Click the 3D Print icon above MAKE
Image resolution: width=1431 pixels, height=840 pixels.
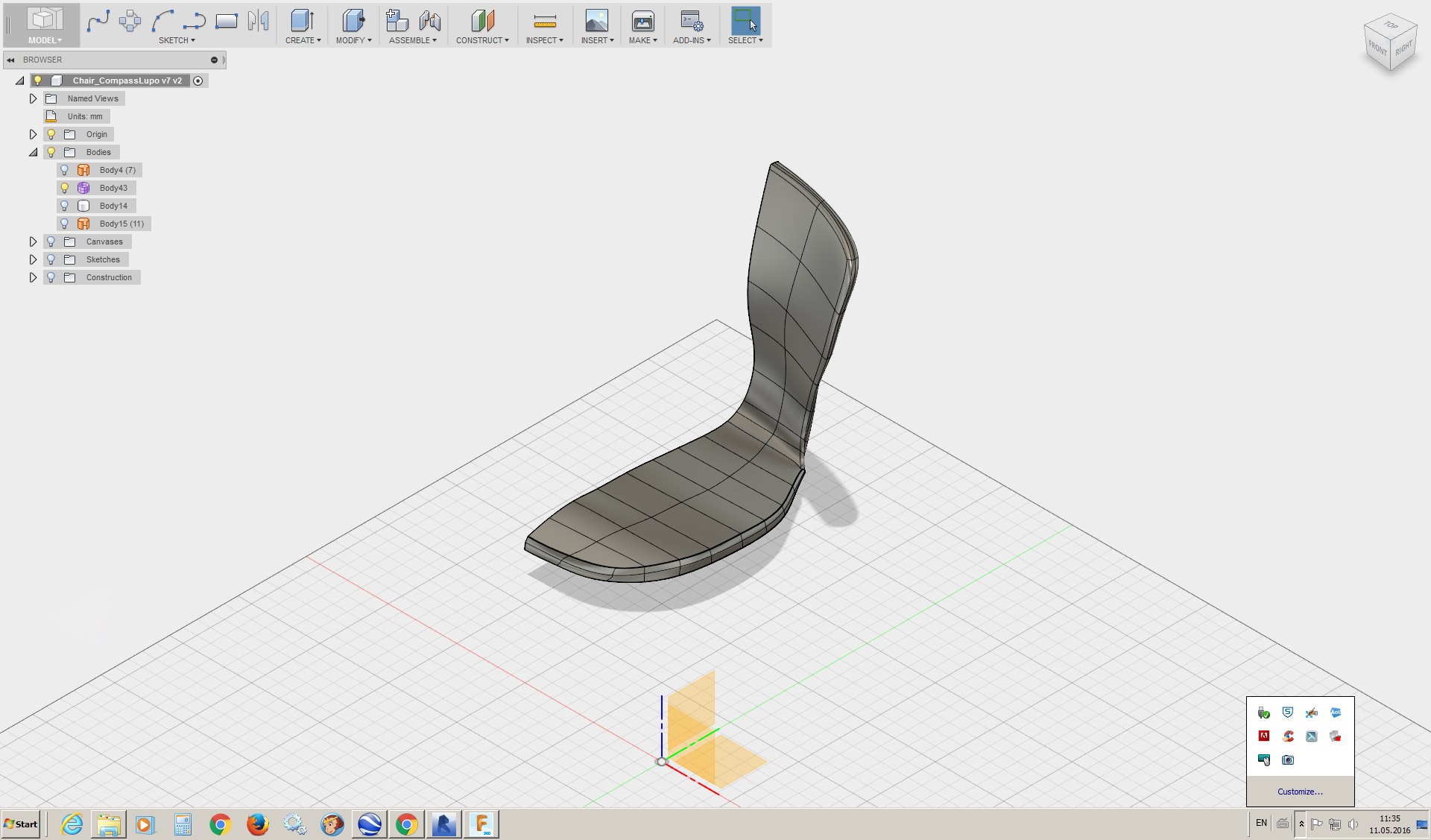[642, 21]
